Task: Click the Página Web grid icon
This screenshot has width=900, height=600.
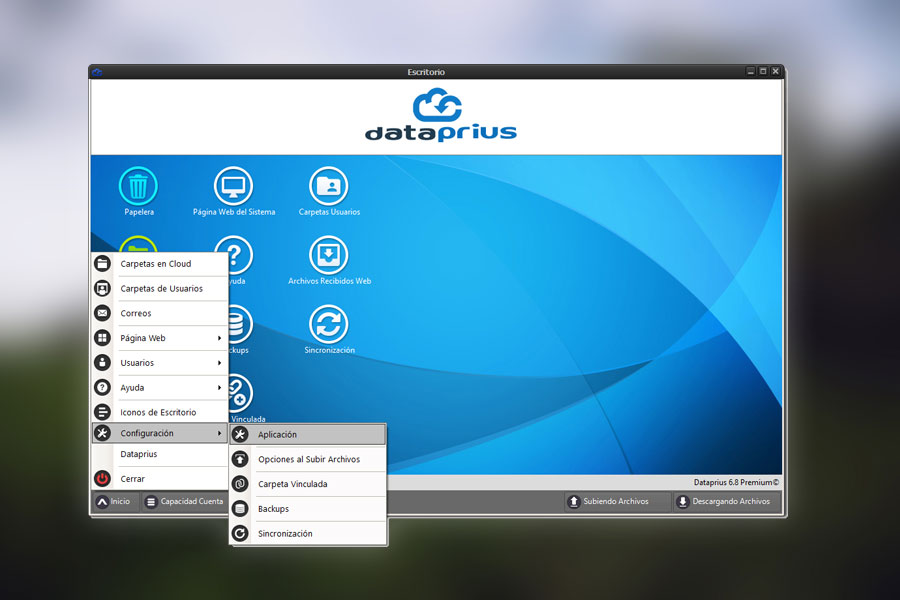Action: [x=102, y=338]
